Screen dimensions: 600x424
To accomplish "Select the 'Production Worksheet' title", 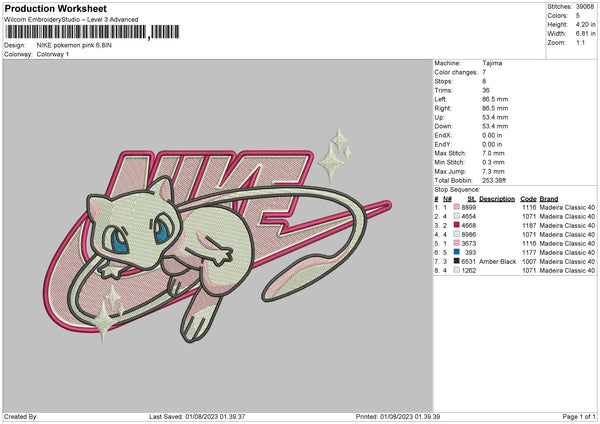I will pos(55,8).
